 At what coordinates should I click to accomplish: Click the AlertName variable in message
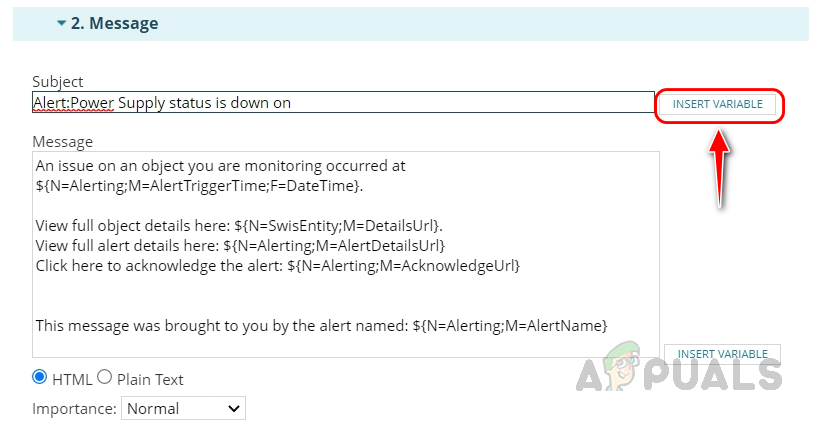click(x=510, y=325)
